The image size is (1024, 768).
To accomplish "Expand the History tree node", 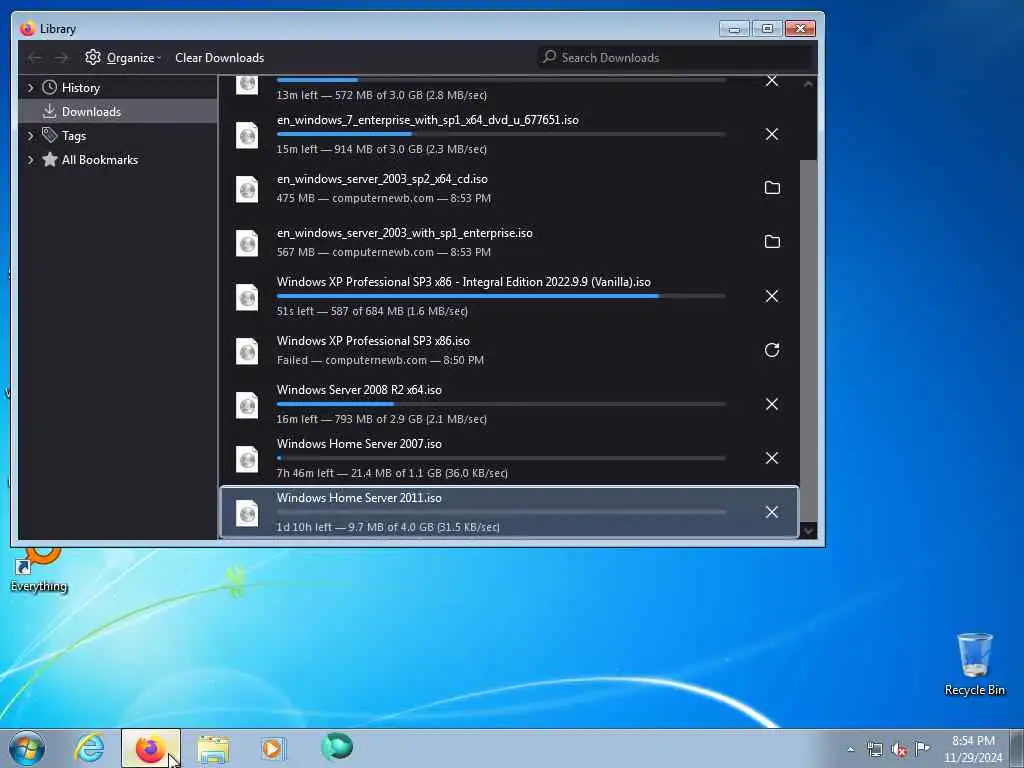I will click(x=30, y=88).
